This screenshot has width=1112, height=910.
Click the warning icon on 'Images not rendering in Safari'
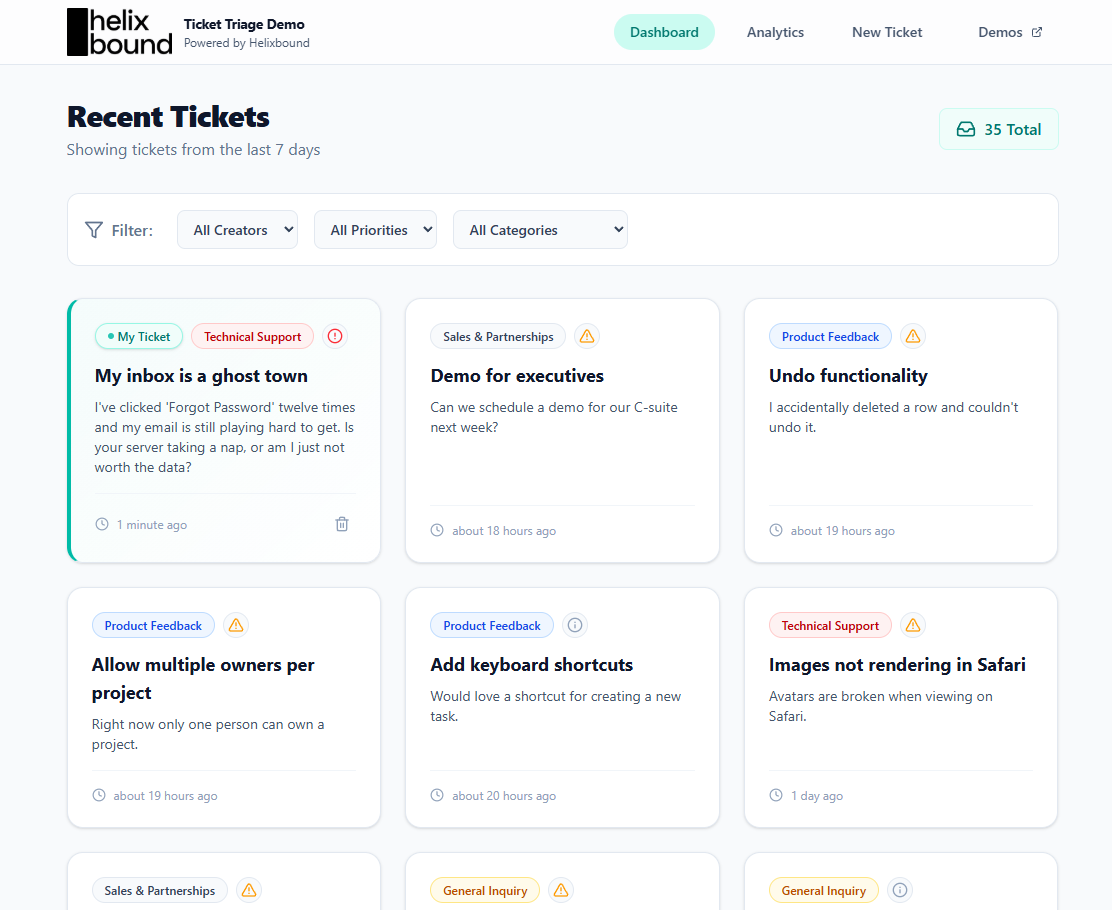tap(912, 624)
